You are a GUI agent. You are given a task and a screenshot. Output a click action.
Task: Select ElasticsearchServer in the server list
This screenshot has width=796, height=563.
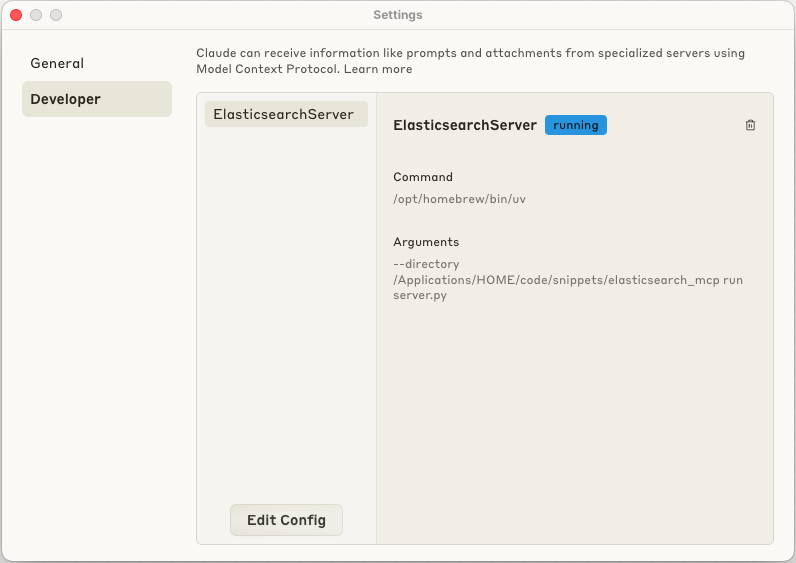click(x=286, y=114)
